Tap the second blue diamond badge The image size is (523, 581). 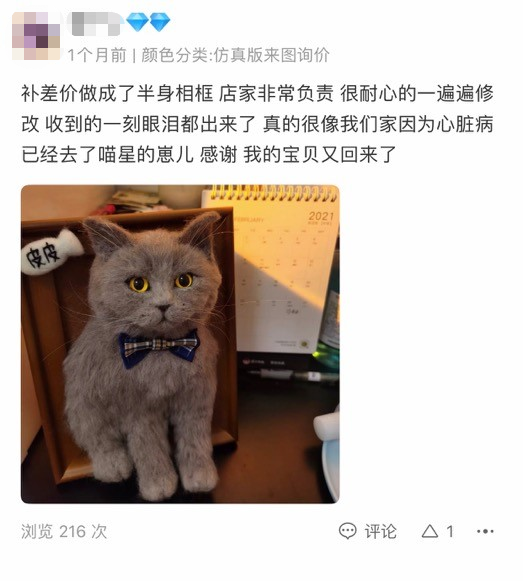160,22
